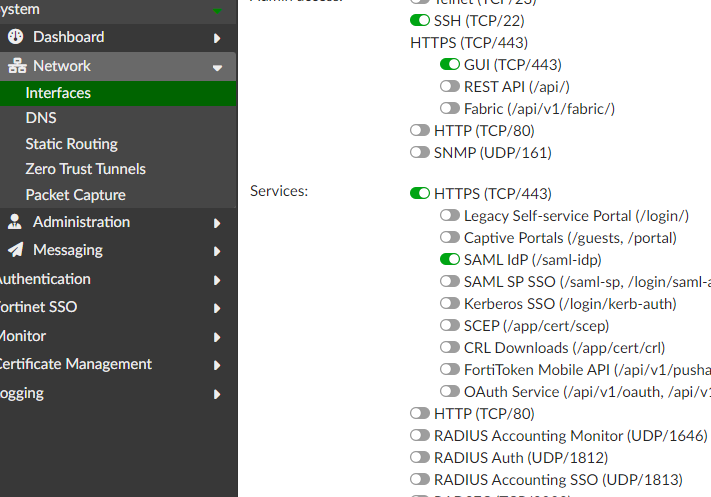Screen dimensions: 711x497
Task: Select Packet Capture in sidebar
Action: [x=75, y=195]
